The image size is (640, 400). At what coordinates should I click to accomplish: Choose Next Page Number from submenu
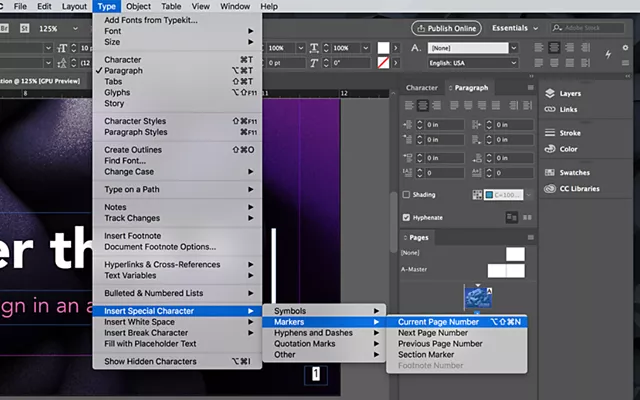[432, 333]
